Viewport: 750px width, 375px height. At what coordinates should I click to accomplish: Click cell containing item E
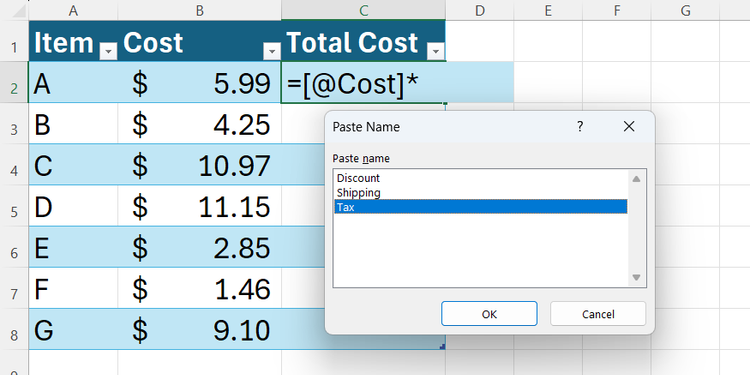coord(73,247)
